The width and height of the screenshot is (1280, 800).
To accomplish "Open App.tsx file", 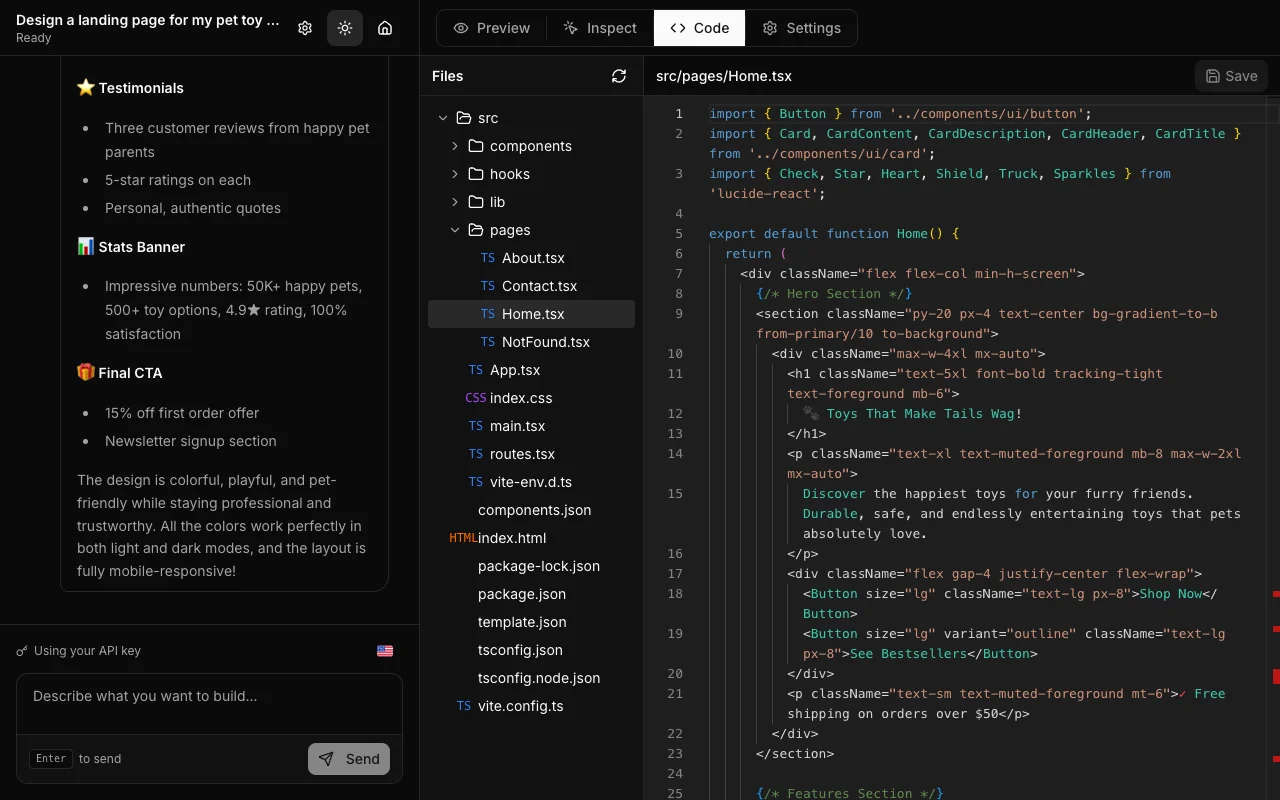I will 531,370.
